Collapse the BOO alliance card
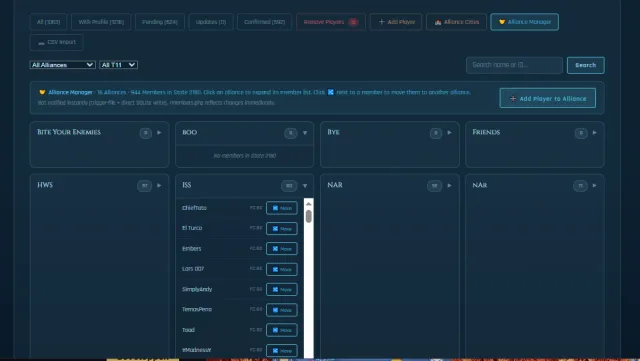 click(305, 133)
